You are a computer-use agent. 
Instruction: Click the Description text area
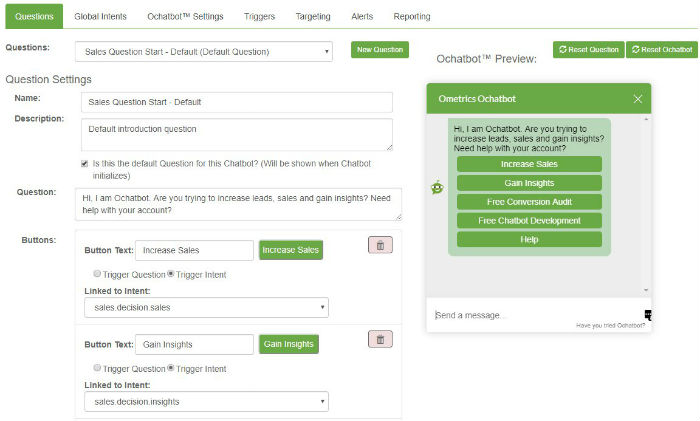(x=237, y=134)
